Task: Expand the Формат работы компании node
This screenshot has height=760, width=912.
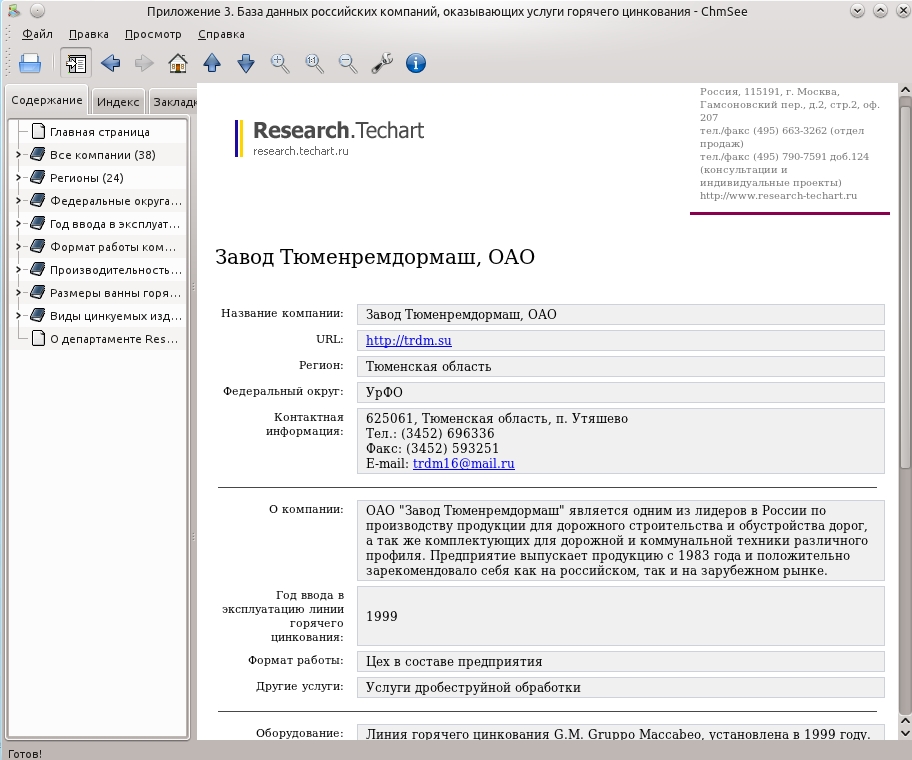Action: (18, 247)
